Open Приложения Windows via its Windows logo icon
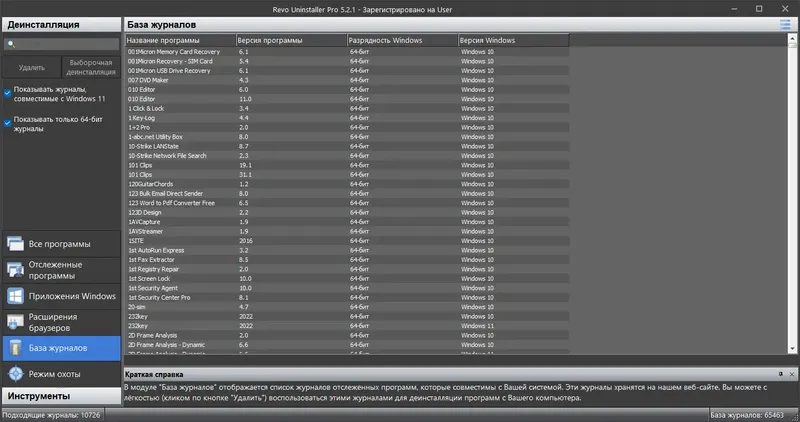Screen dimensions: 800x422 pos(15,296)
